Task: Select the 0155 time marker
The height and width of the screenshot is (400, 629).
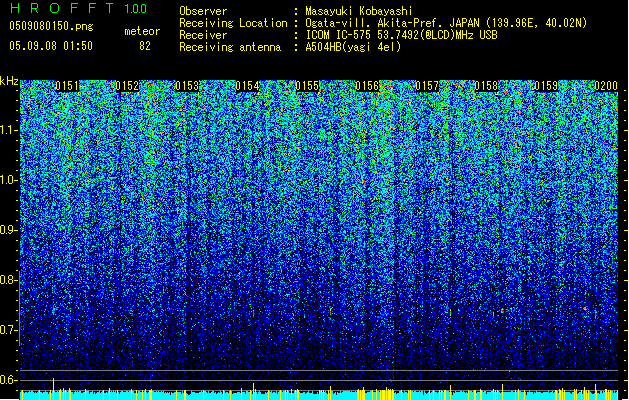Action: 307,86
